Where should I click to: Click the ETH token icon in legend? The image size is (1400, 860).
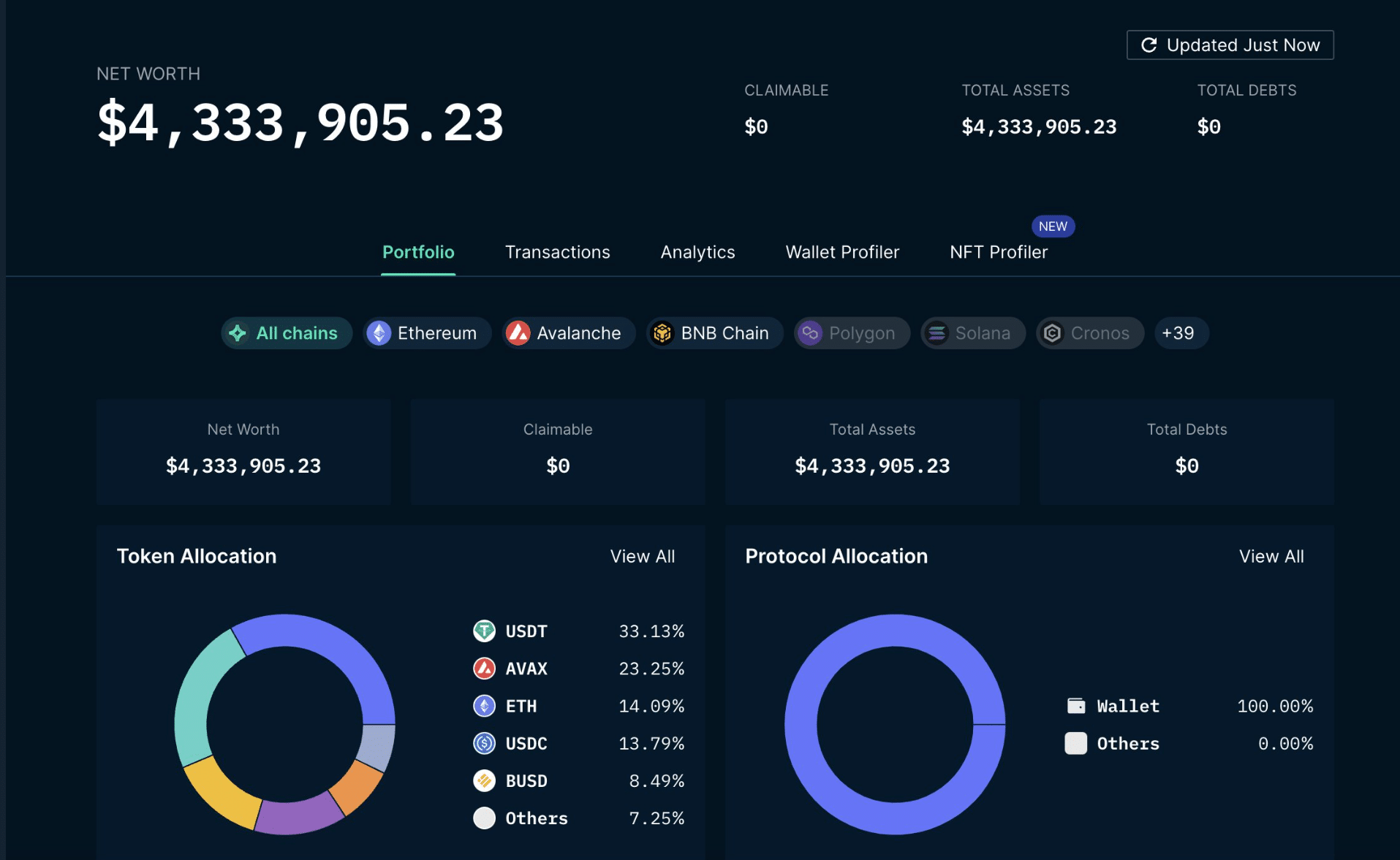(x=484, y=706)
